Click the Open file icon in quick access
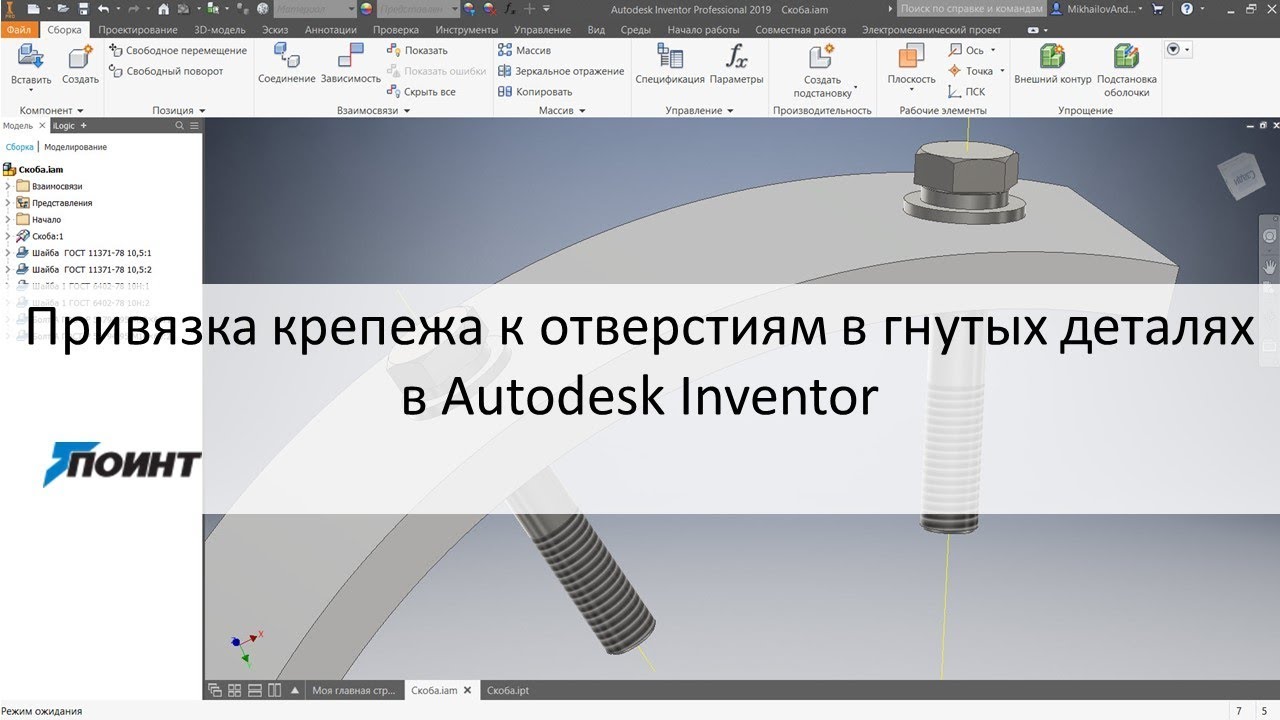This screenshot has height=720, width=1280. point(64,8)
